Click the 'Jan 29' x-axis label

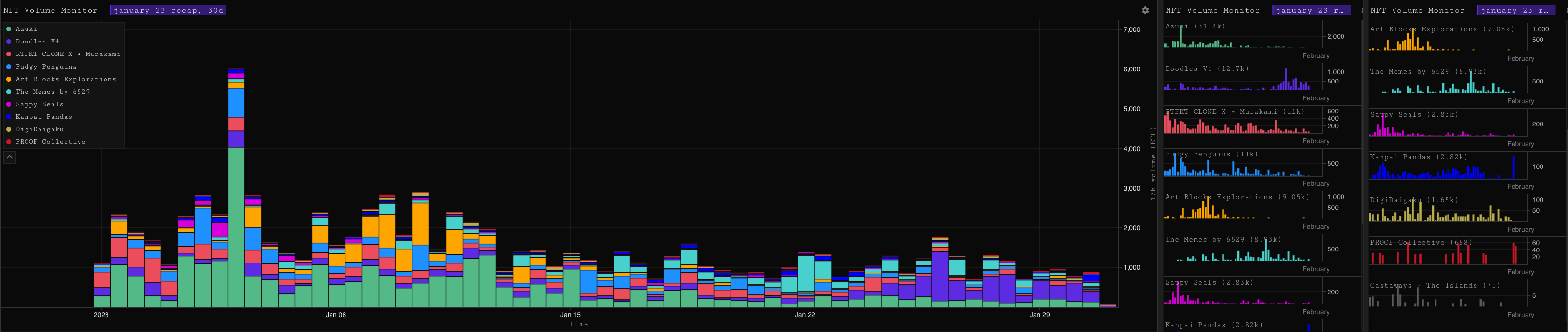(x=1039, y=315)
